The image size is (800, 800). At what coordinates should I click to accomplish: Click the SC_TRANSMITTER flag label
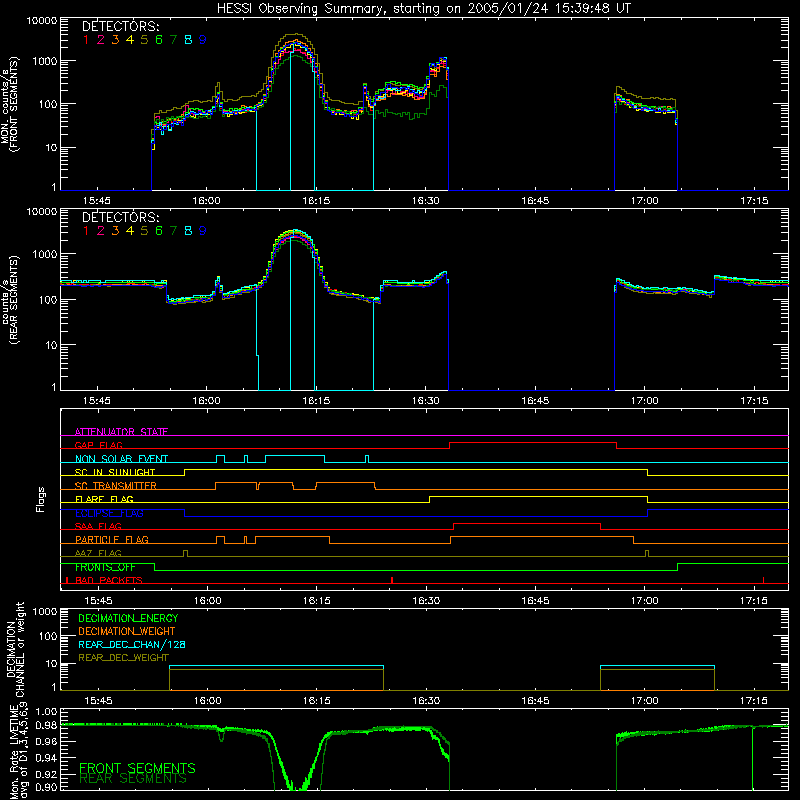pos(116,486)
